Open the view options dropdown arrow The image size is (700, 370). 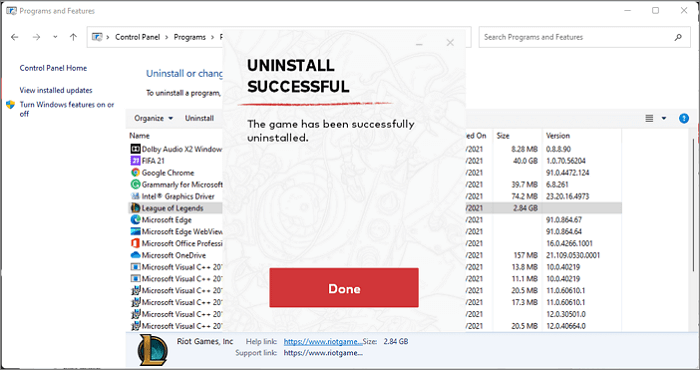point(664,118)
